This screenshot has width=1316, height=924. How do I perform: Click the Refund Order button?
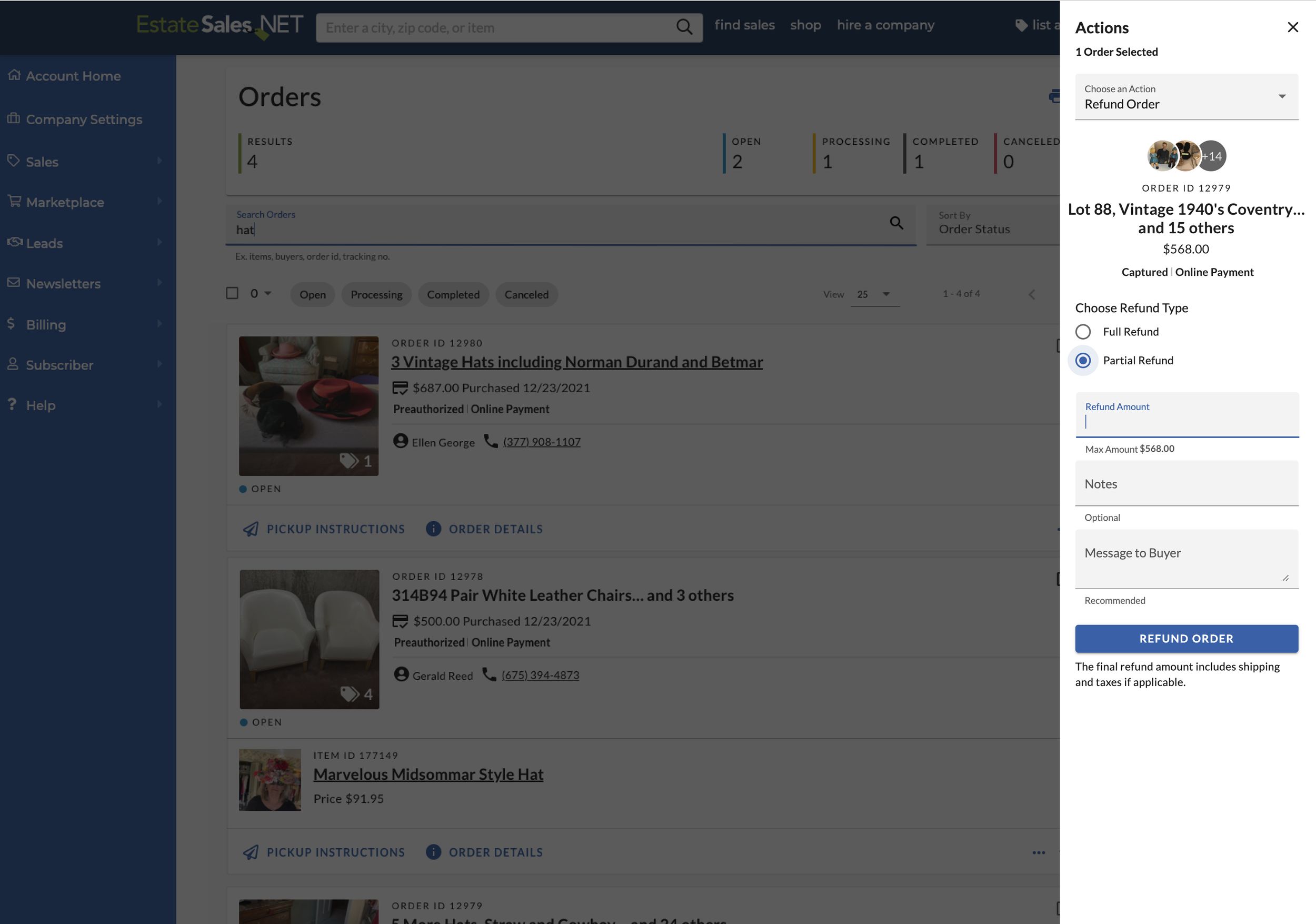[x=1187, y=639]
